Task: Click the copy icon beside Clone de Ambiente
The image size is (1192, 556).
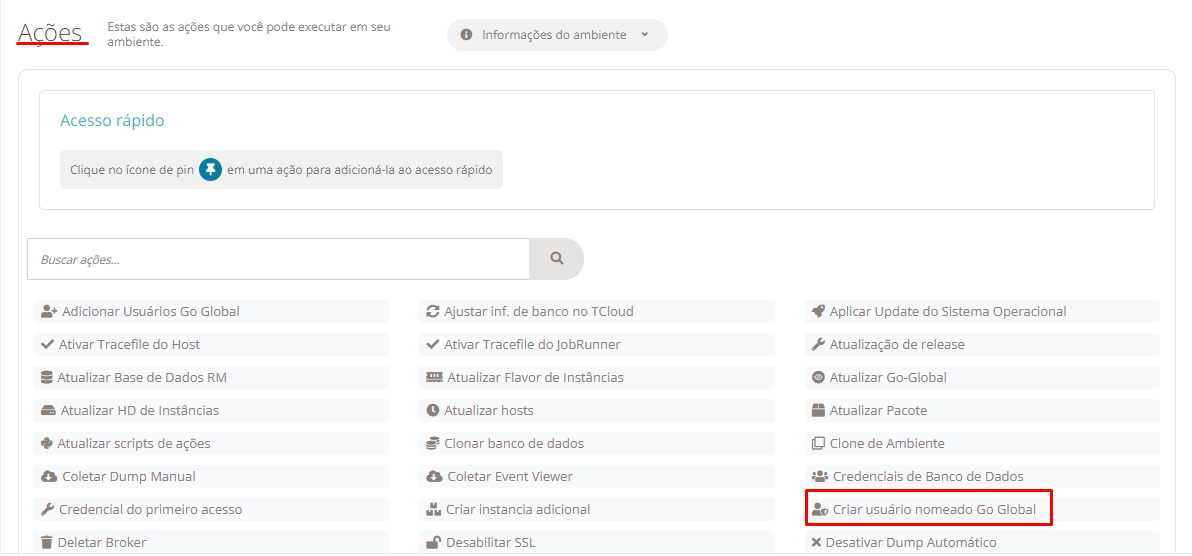Action: click(818, 443)
